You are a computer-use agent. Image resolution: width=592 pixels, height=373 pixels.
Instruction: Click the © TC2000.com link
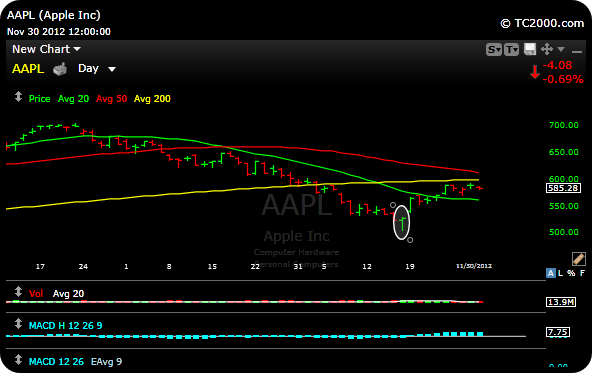click(542, 23)
